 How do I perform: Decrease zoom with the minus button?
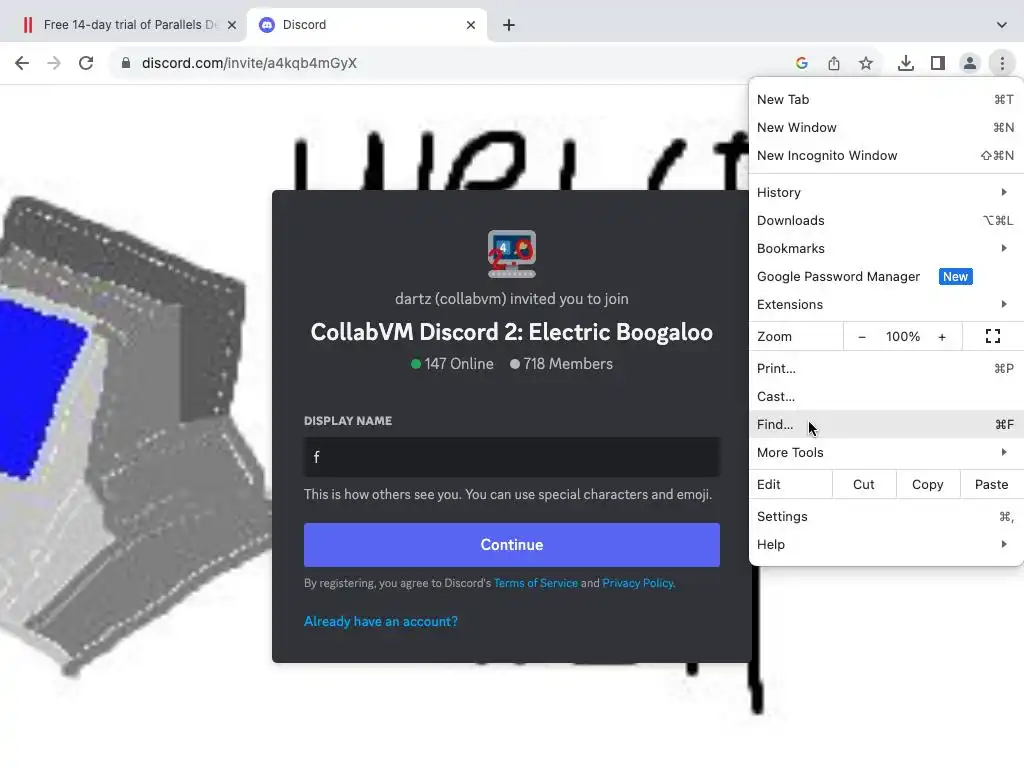tap(862, 337)
